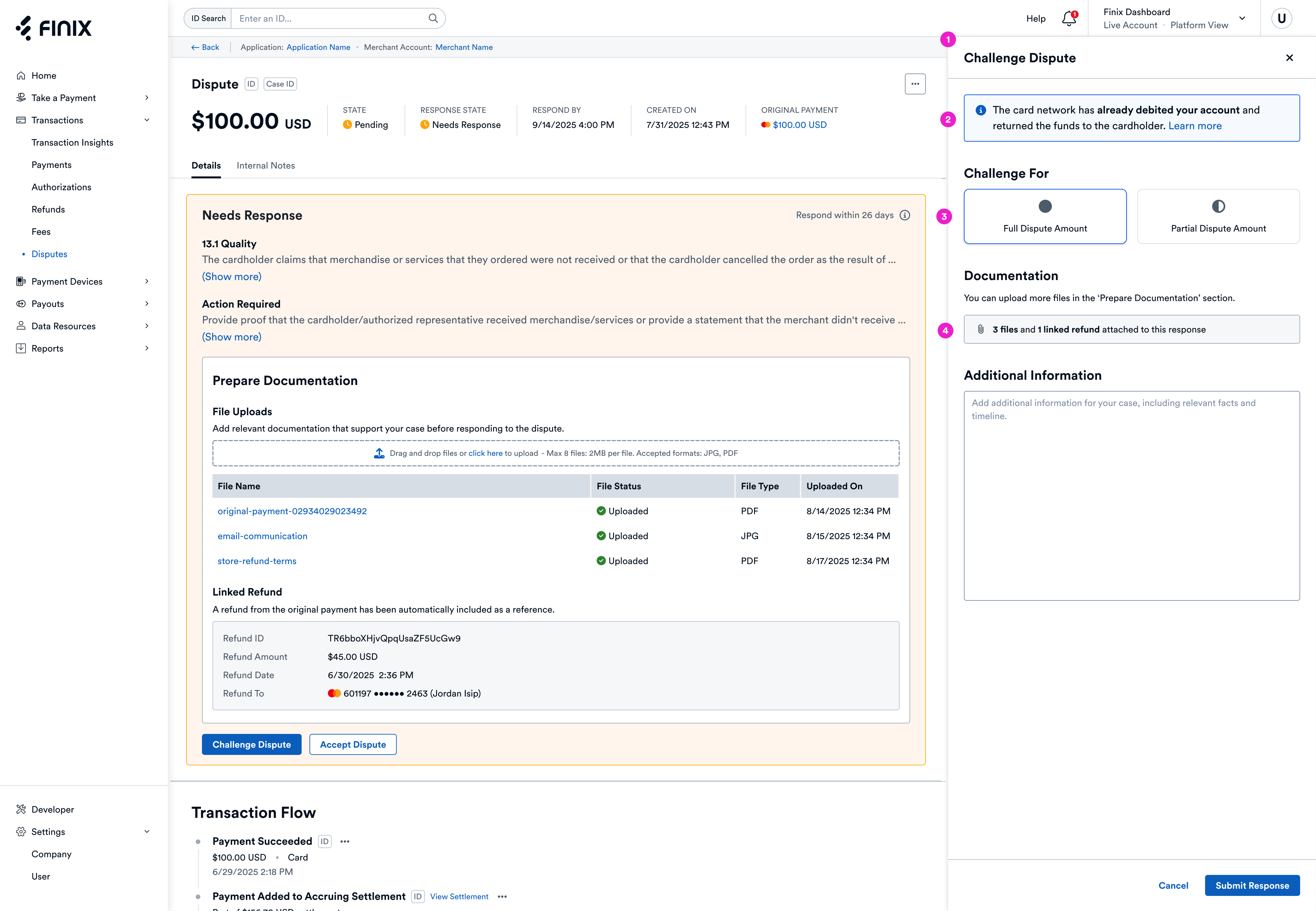
Task: Click the user avatar U icon
Action: pos(1281,18)
